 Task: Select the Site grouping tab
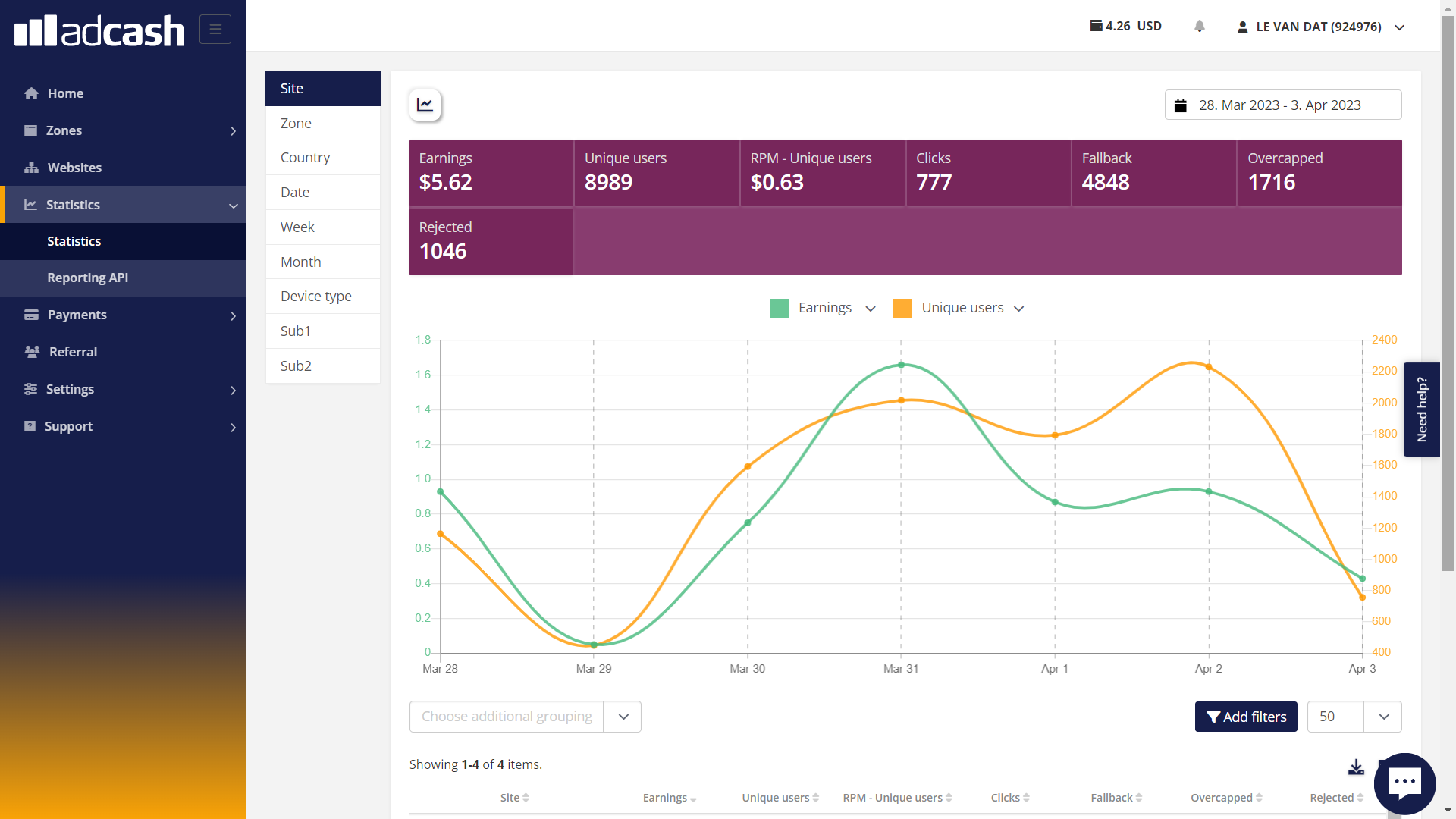coord(323,88)
